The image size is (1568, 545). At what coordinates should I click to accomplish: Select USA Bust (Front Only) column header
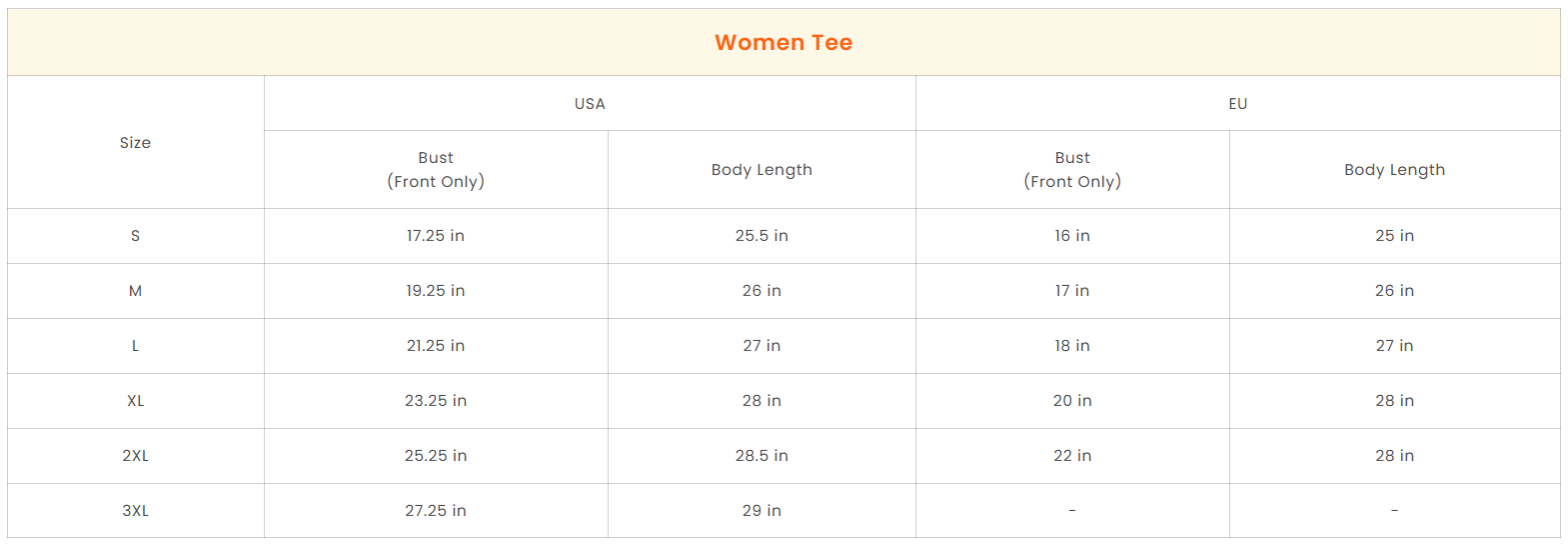(436, 169)
